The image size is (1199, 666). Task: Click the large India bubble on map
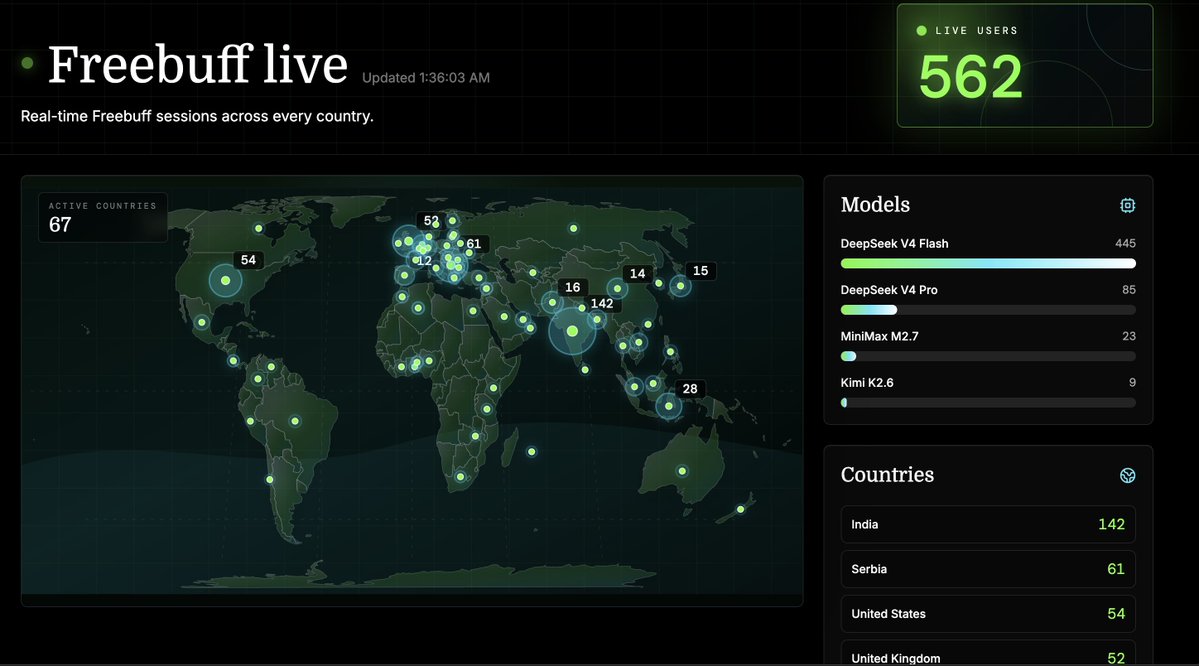(572, 331)
